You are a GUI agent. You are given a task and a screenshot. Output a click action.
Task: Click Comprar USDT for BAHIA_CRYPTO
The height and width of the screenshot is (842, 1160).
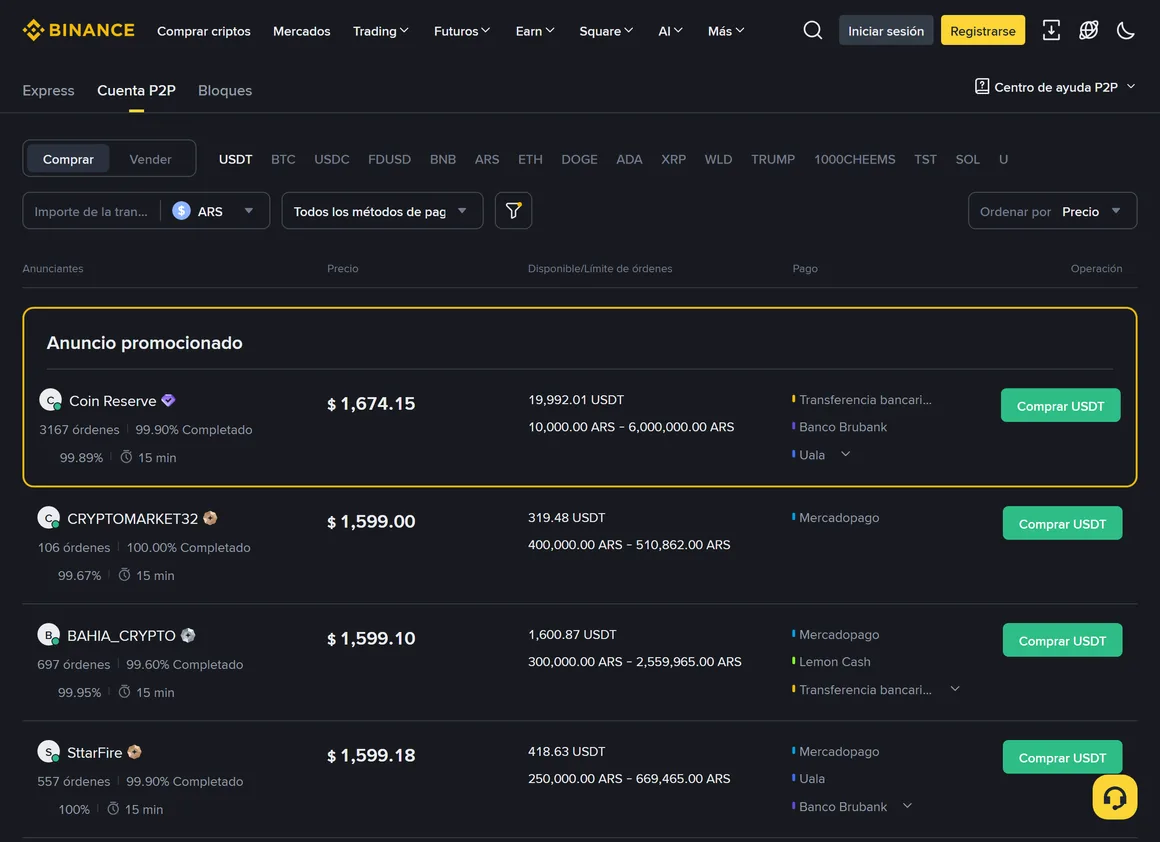pos(1062,640)
